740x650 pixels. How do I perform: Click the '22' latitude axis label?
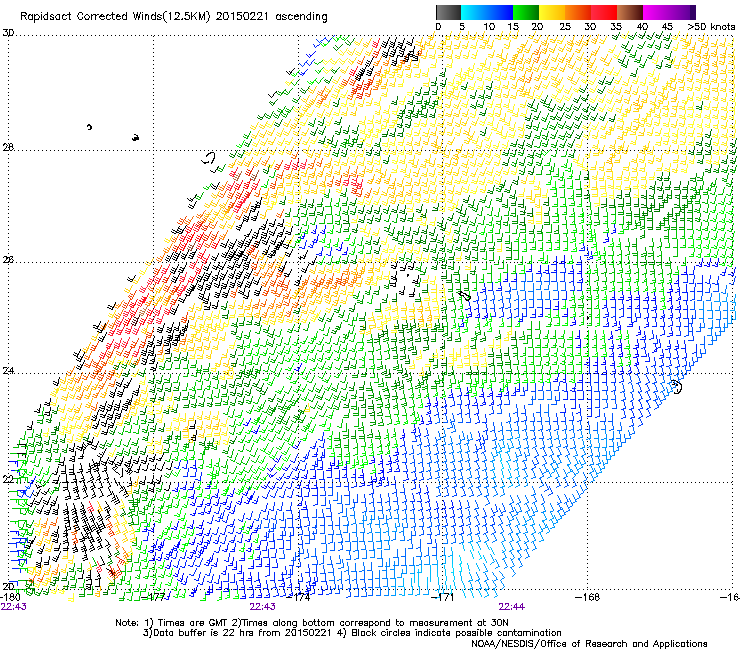[x=8, y=480]
